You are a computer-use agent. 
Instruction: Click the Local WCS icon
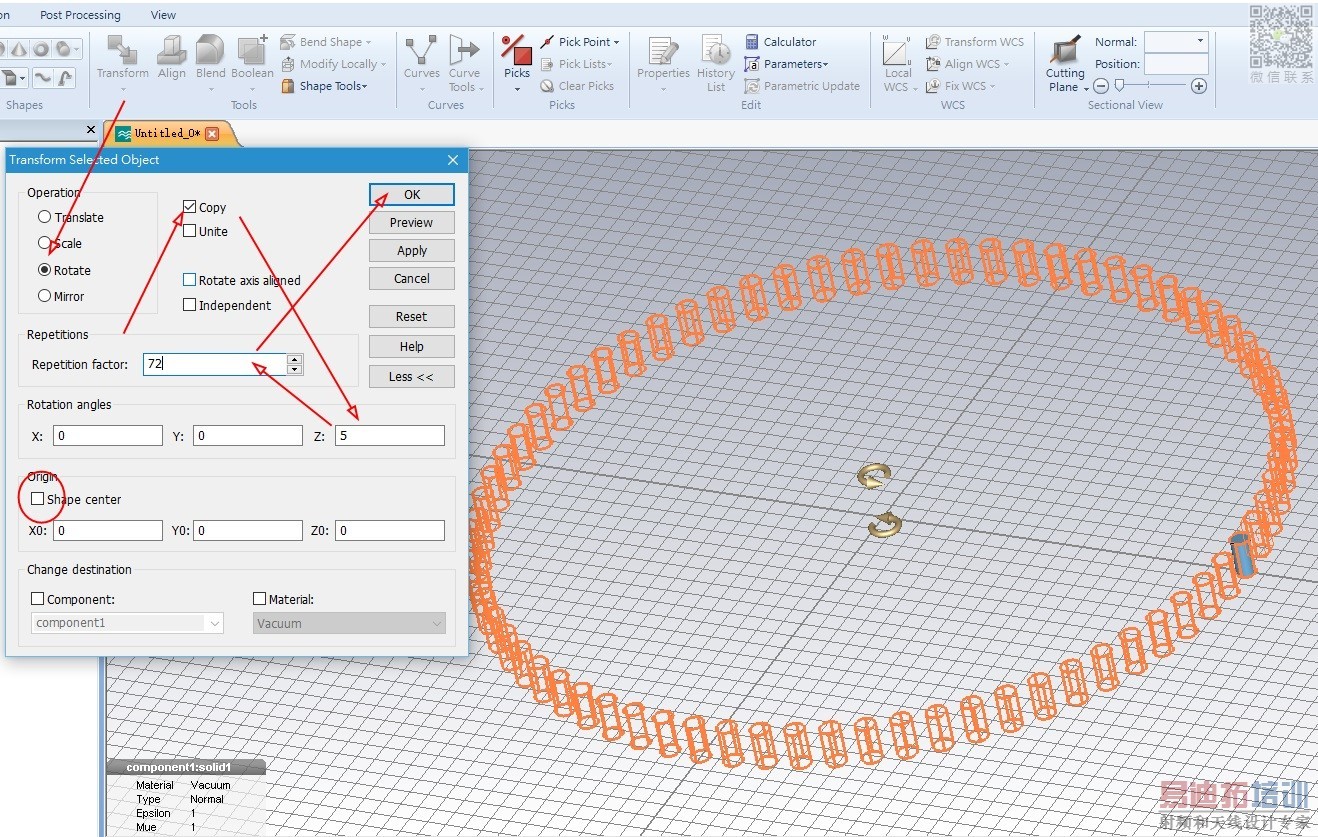(x=897, y=51)
